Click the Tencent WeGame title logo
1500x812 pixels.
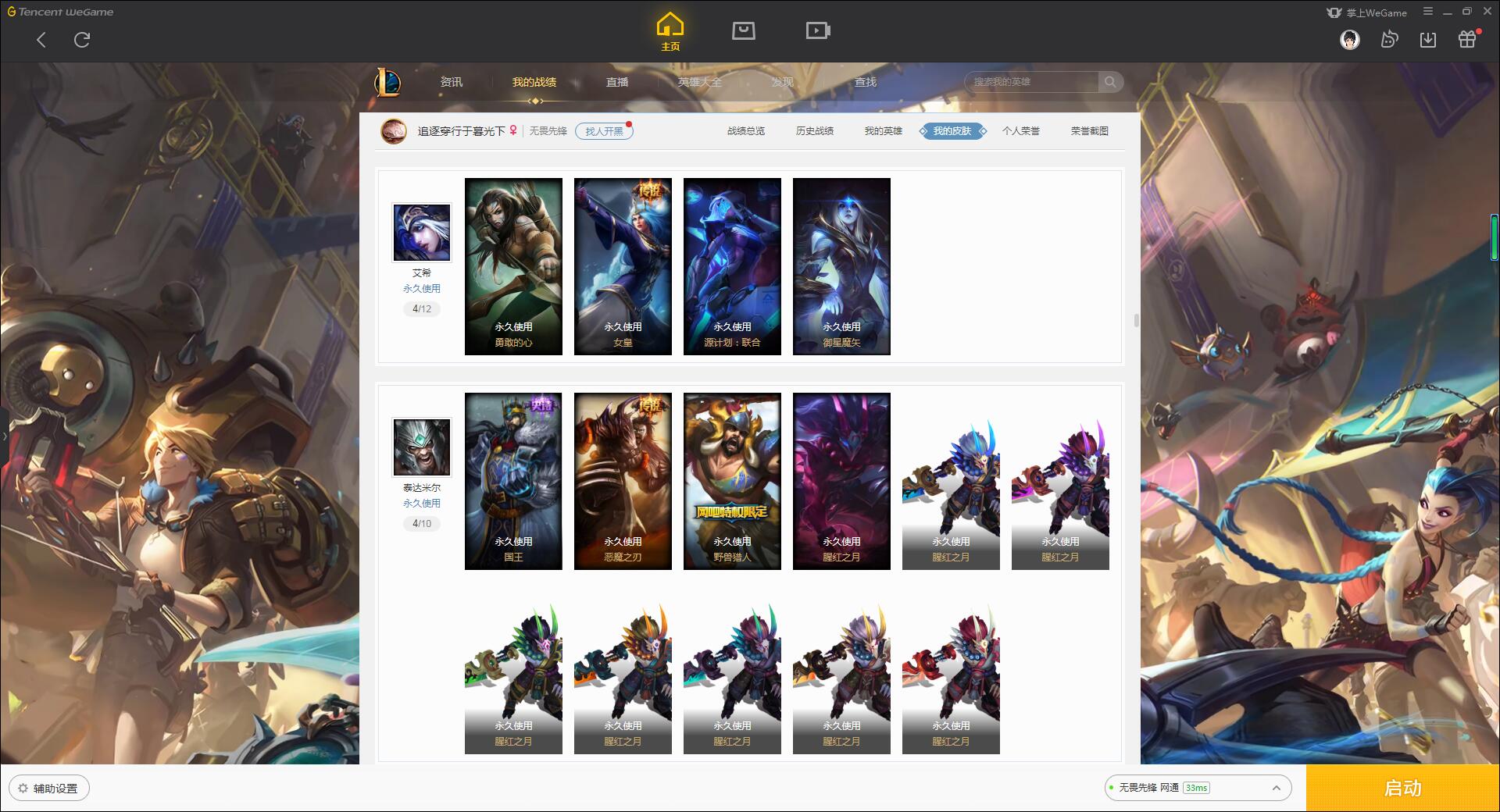click(x=61, y=12)
